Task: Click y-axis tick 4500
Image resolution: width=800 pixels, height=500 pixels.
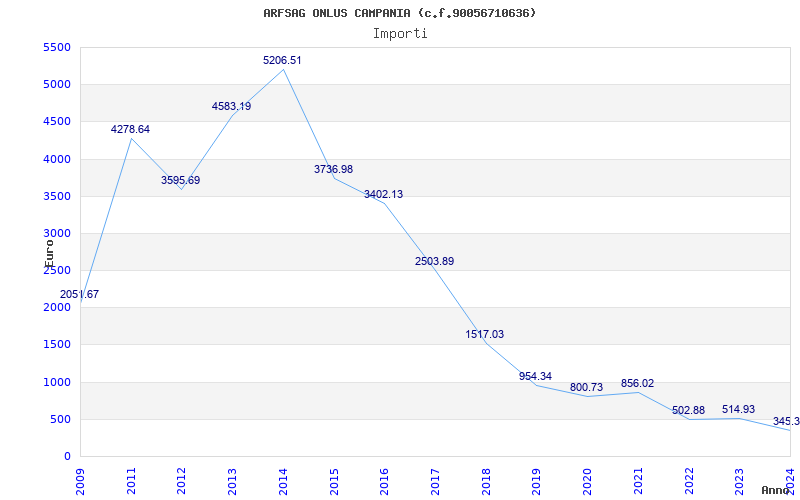Action: [57, 122]
